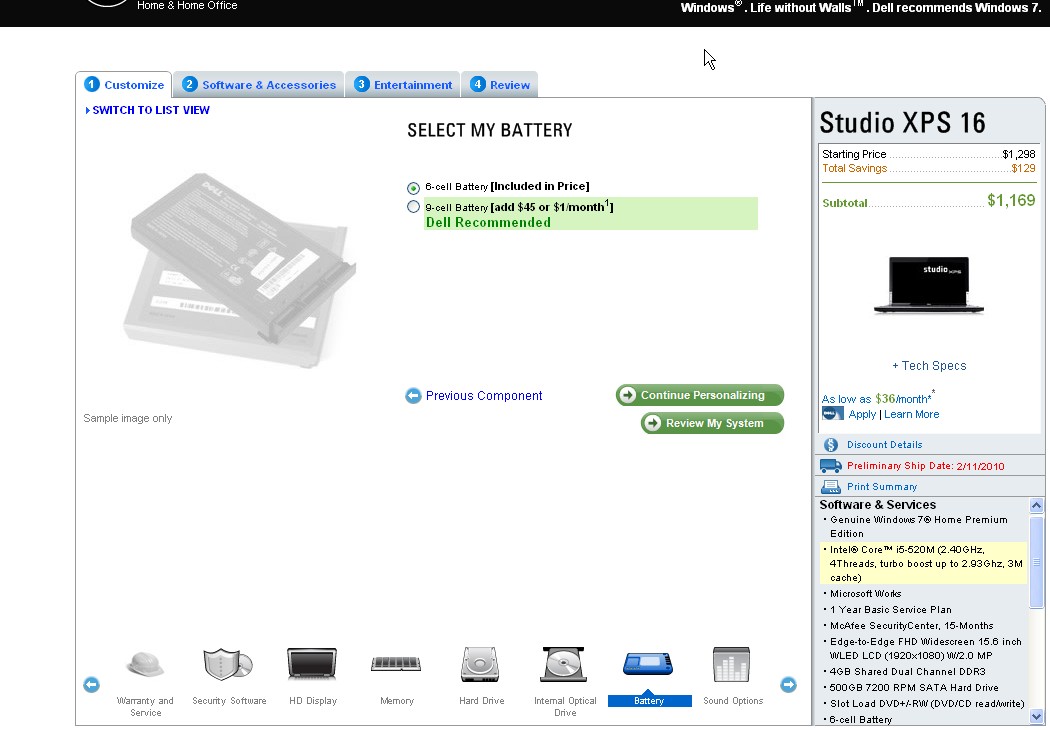Select the 6-cell Battery radio button

(413, 188)
